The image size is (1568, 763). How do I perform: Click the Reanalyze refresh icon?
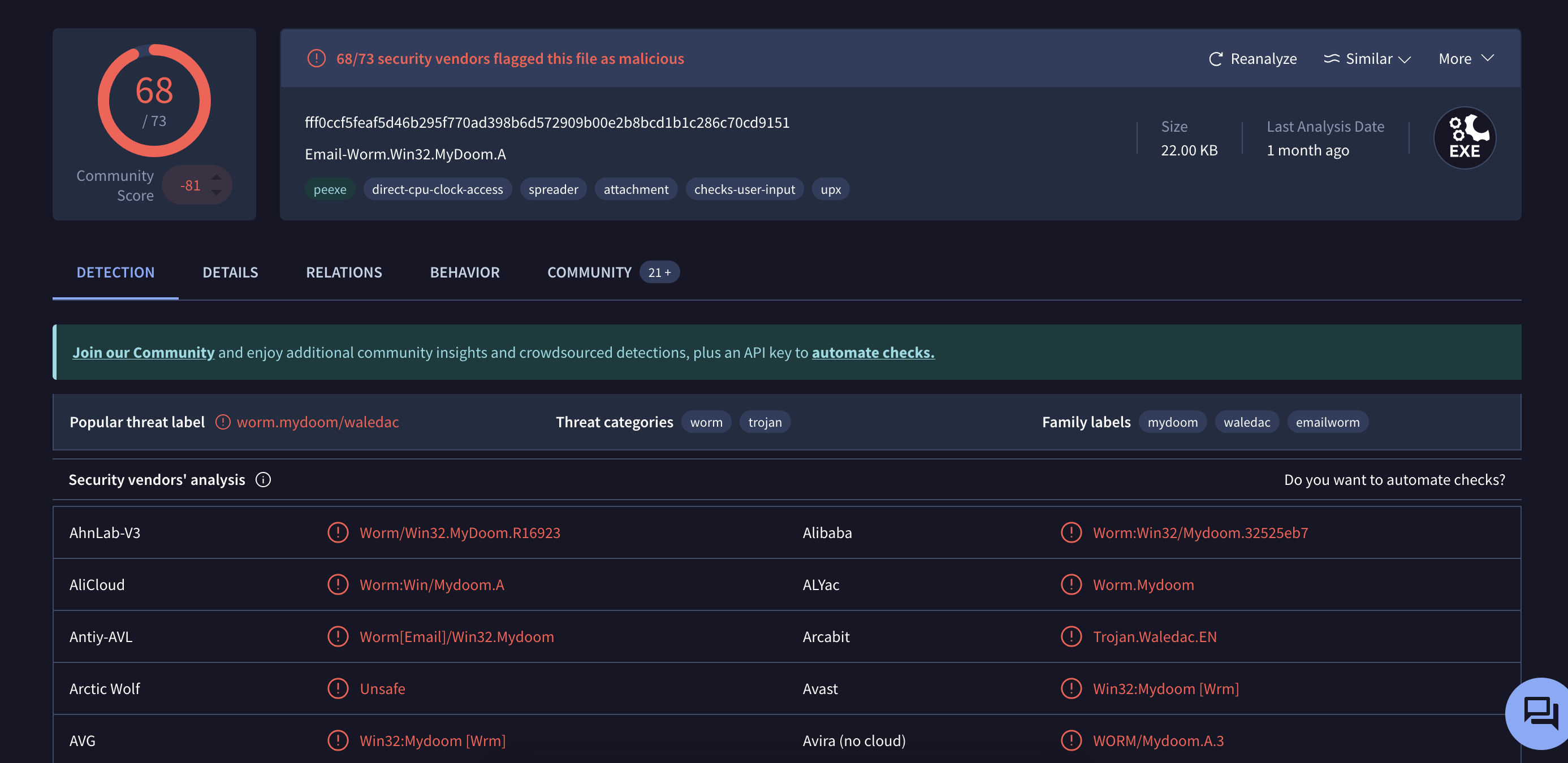coord(1216,58)
